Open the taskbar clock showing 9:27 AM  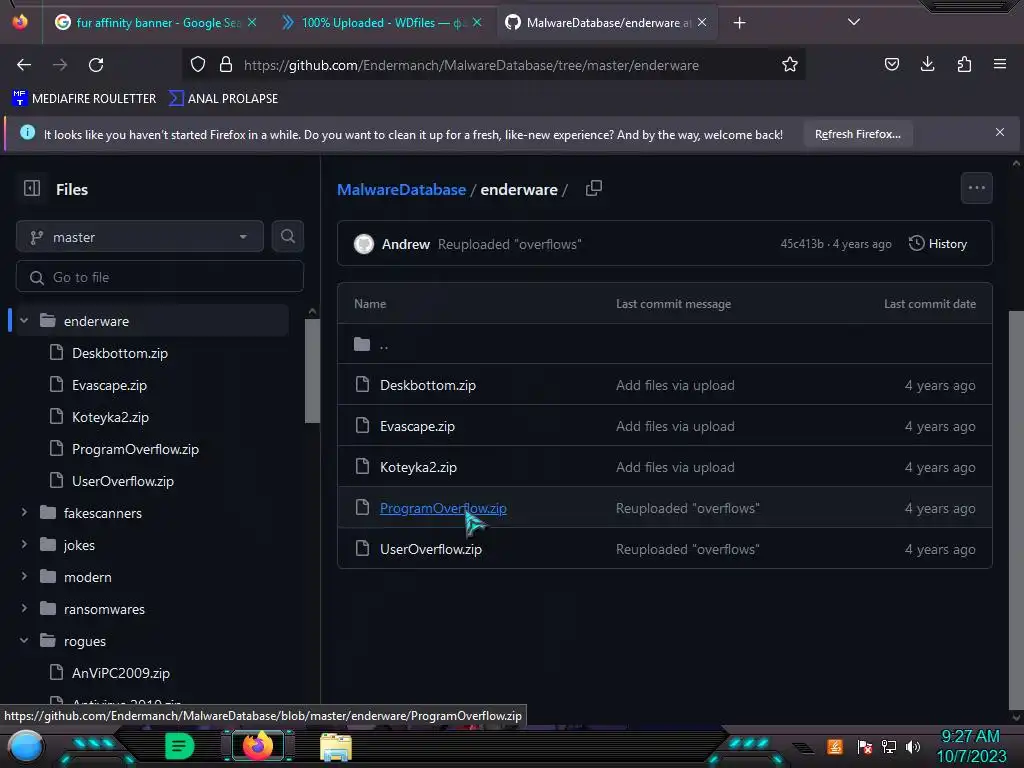pos(971,746)
